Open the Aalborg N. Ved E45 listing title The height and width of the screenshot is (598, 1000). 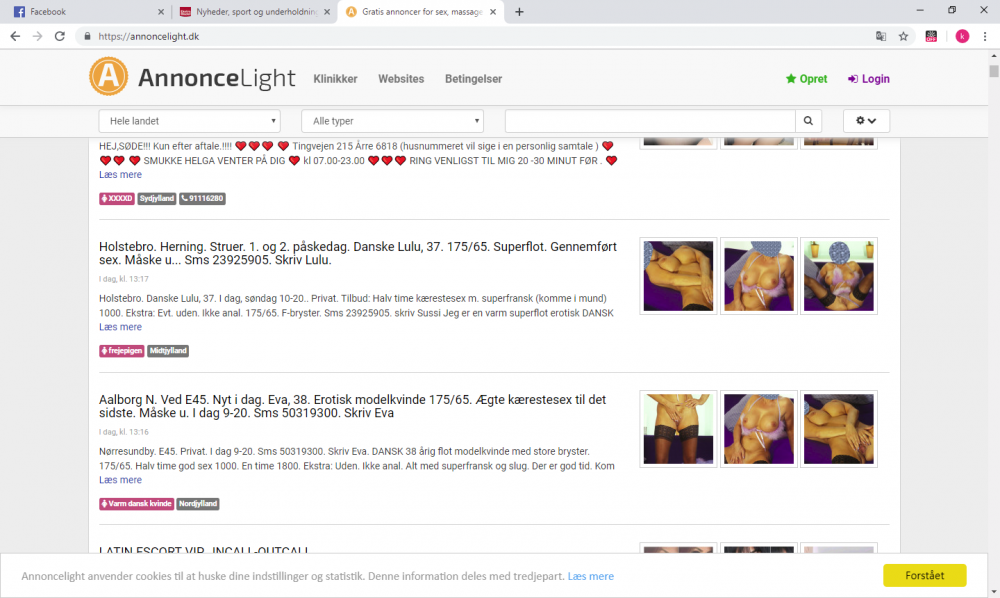point(353,406)
